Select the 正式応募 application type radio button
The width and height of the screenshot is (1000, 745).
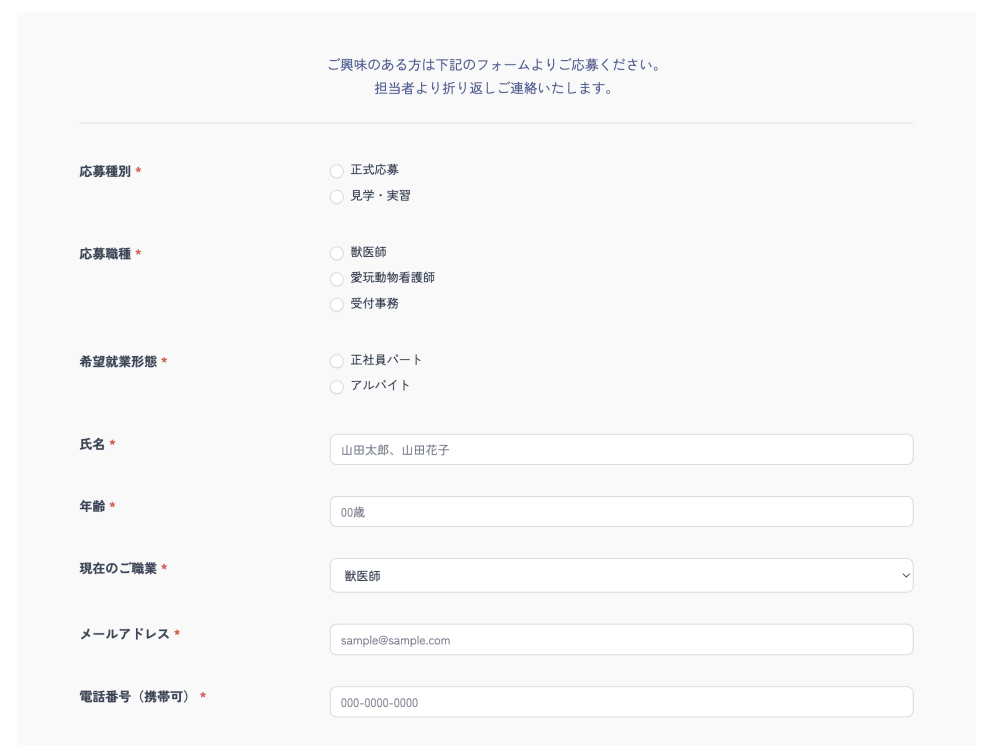click(x=337, y=171)
